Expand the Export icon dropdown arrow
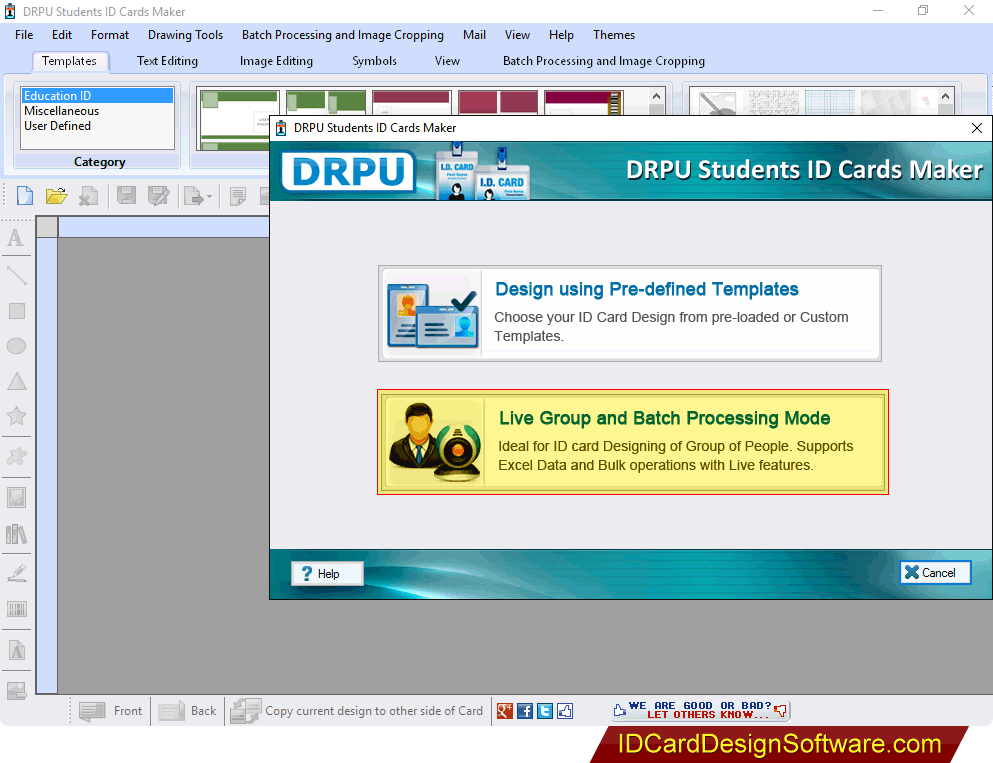993x763 pixels. coord(209,197)
